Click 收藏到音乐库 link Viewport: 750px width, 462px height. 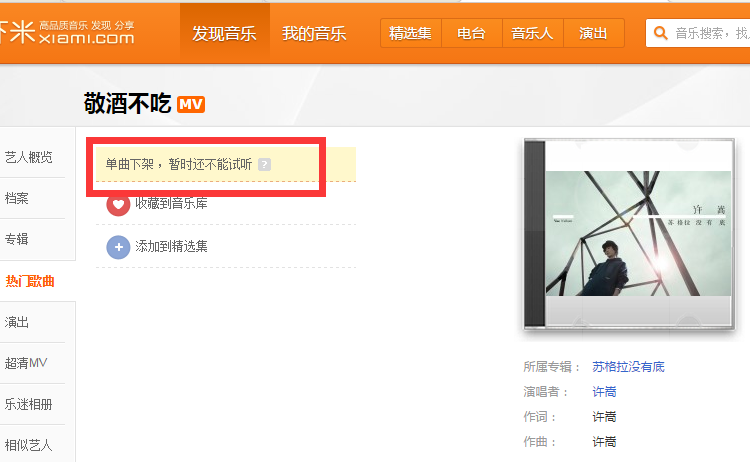pos(171,204)
